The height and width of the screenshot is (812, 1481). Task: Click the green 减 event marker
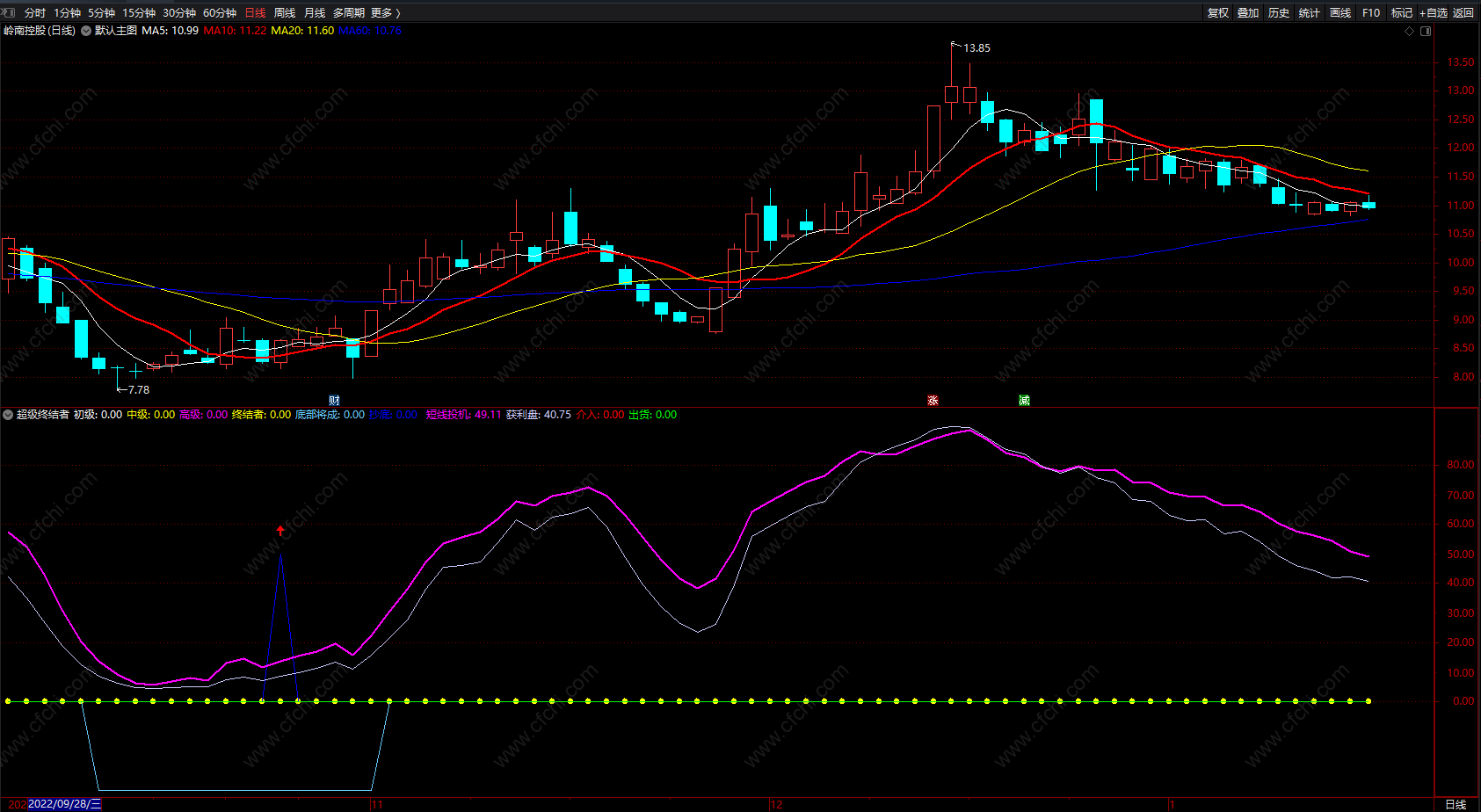tap(1024, 401)
